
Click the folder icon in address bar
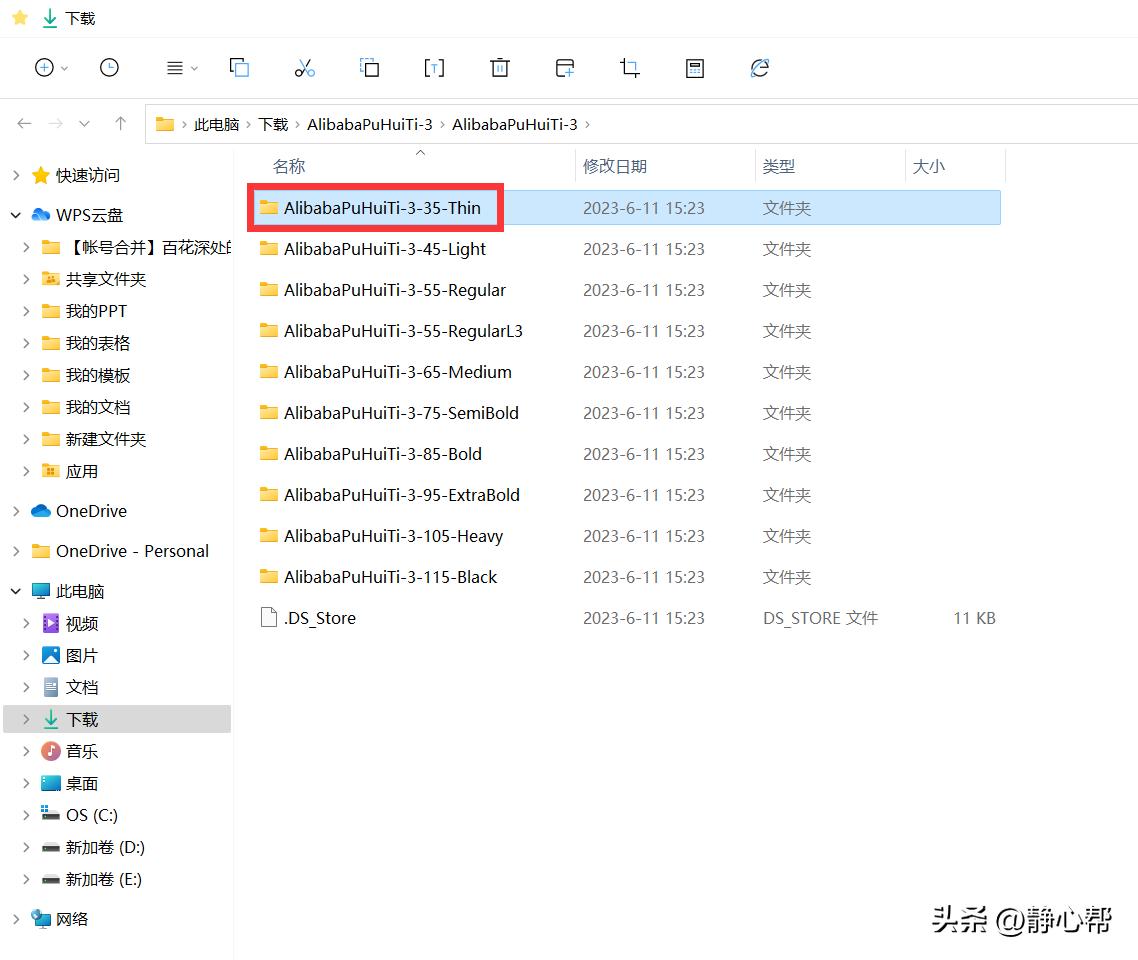click(165, 124)
